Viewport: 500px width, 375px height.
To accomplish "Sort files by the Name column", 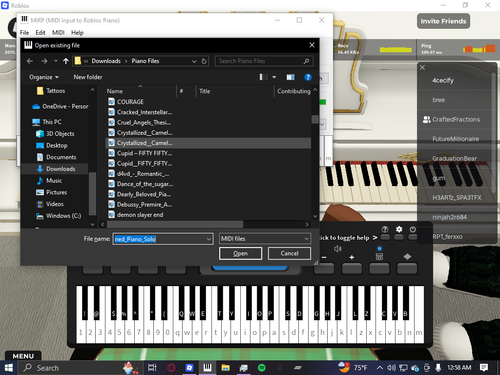I will (115, 91).
